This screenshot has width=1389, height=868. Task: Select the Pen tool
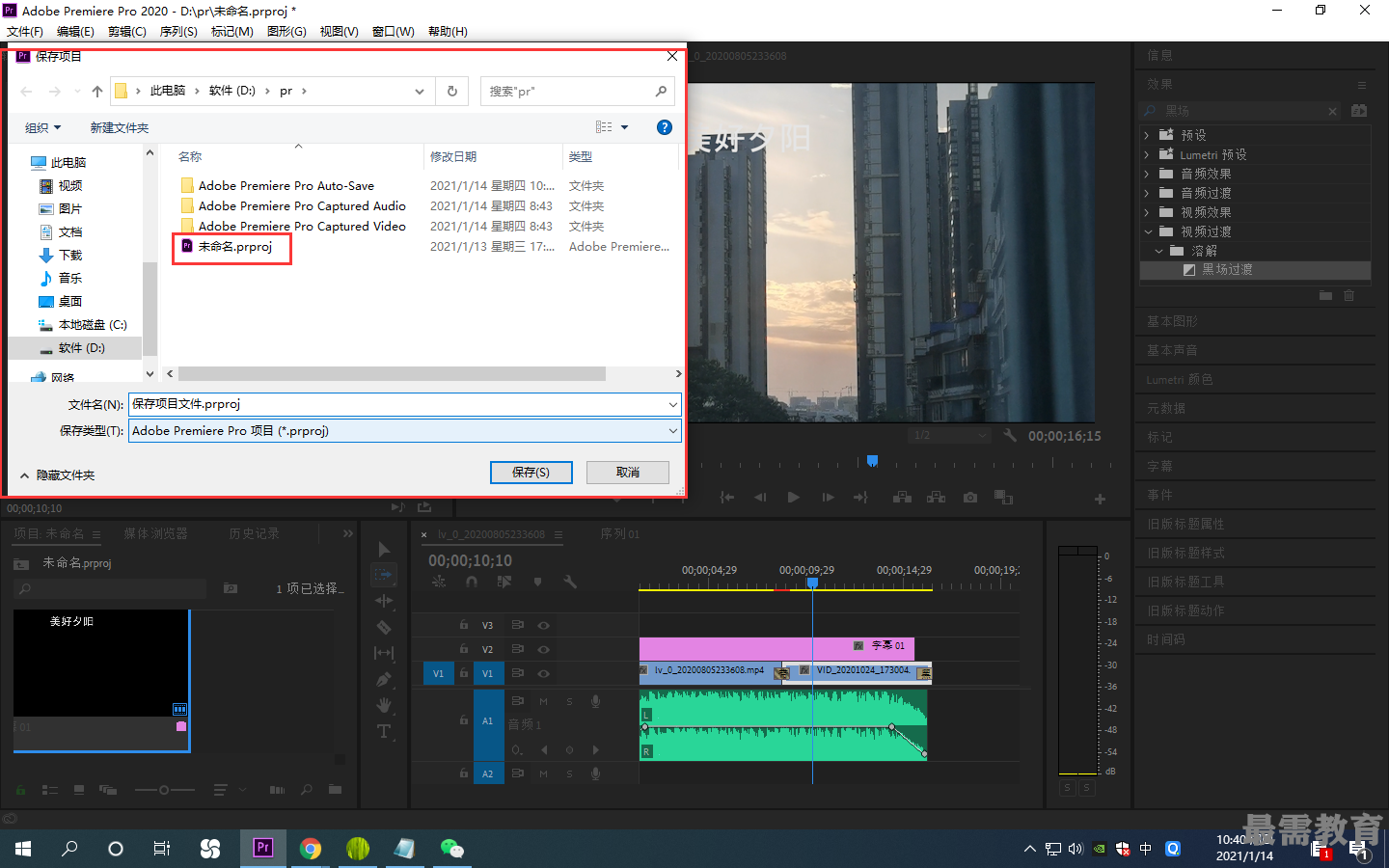pos(384,679)
